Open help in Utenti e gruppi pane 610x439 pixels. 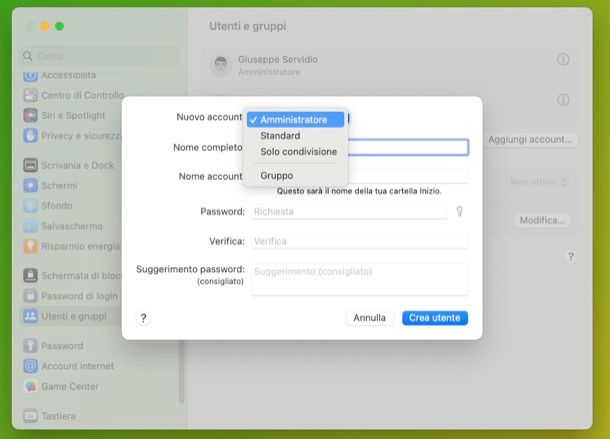570,256
